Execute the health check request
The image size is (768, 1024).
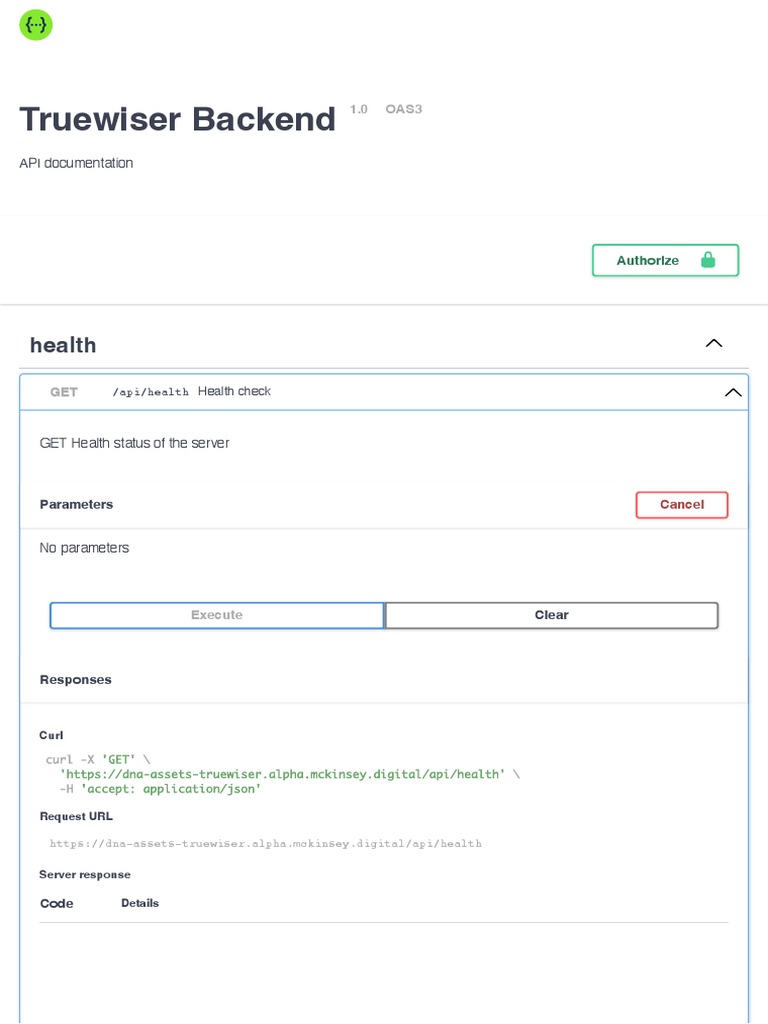217,615
